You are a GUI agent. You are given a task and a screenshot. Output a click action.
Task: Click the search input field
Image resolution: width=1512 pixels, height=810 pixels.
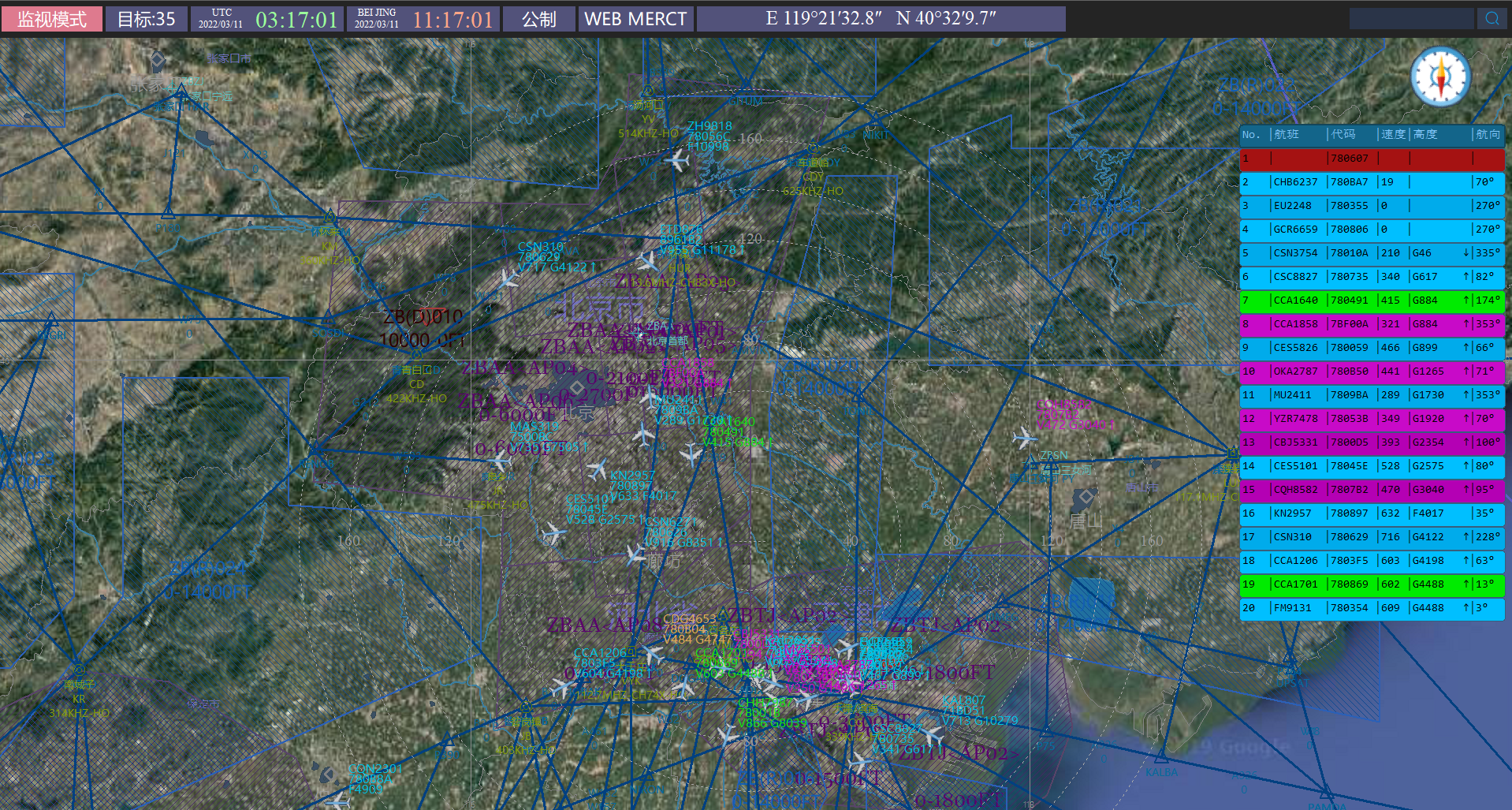1410,18
